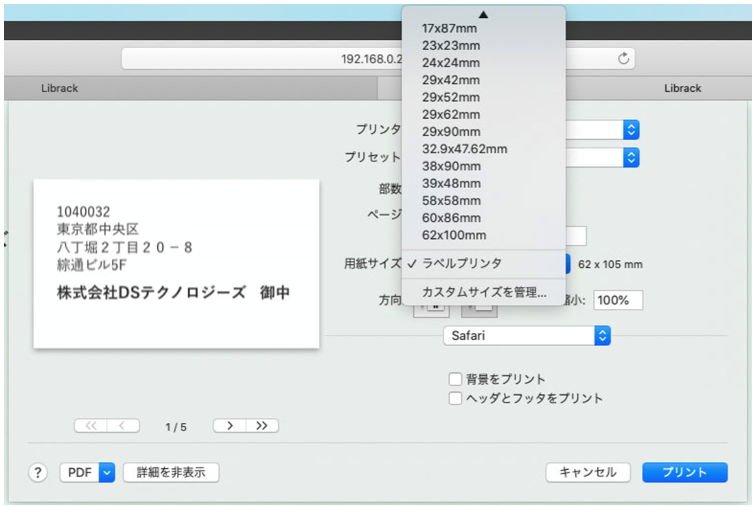The width and height of the screenshot is (753, 507).
Task: Reload the page with the refresh icon
Action: tap(623, 59)
